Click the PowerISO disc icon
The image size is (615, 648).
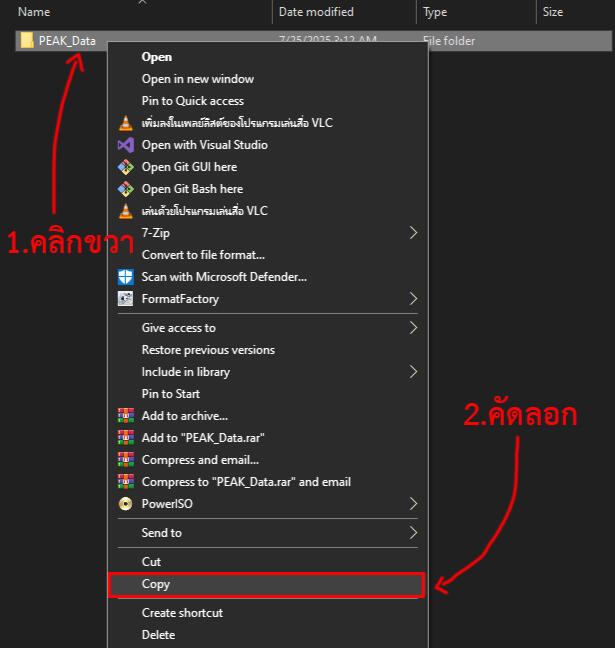pyautogui.click(x=125, y=504)
